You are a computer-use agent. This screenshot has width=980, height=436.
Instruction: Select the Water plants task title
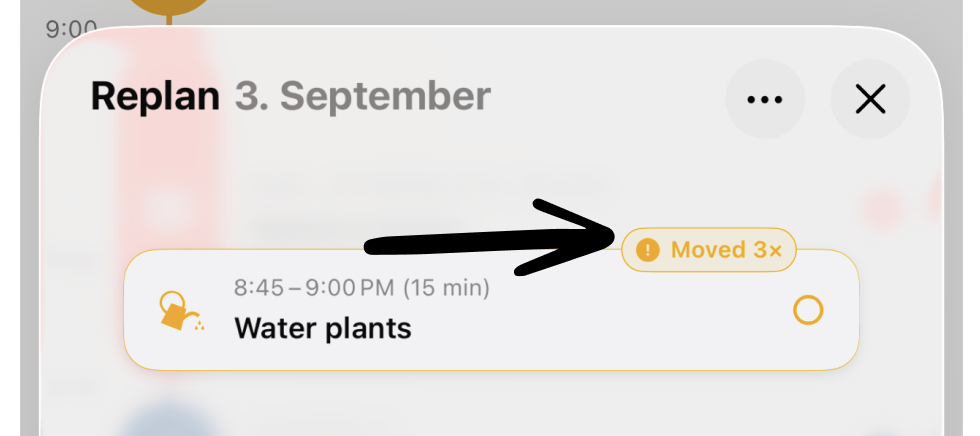pos(322,329)
